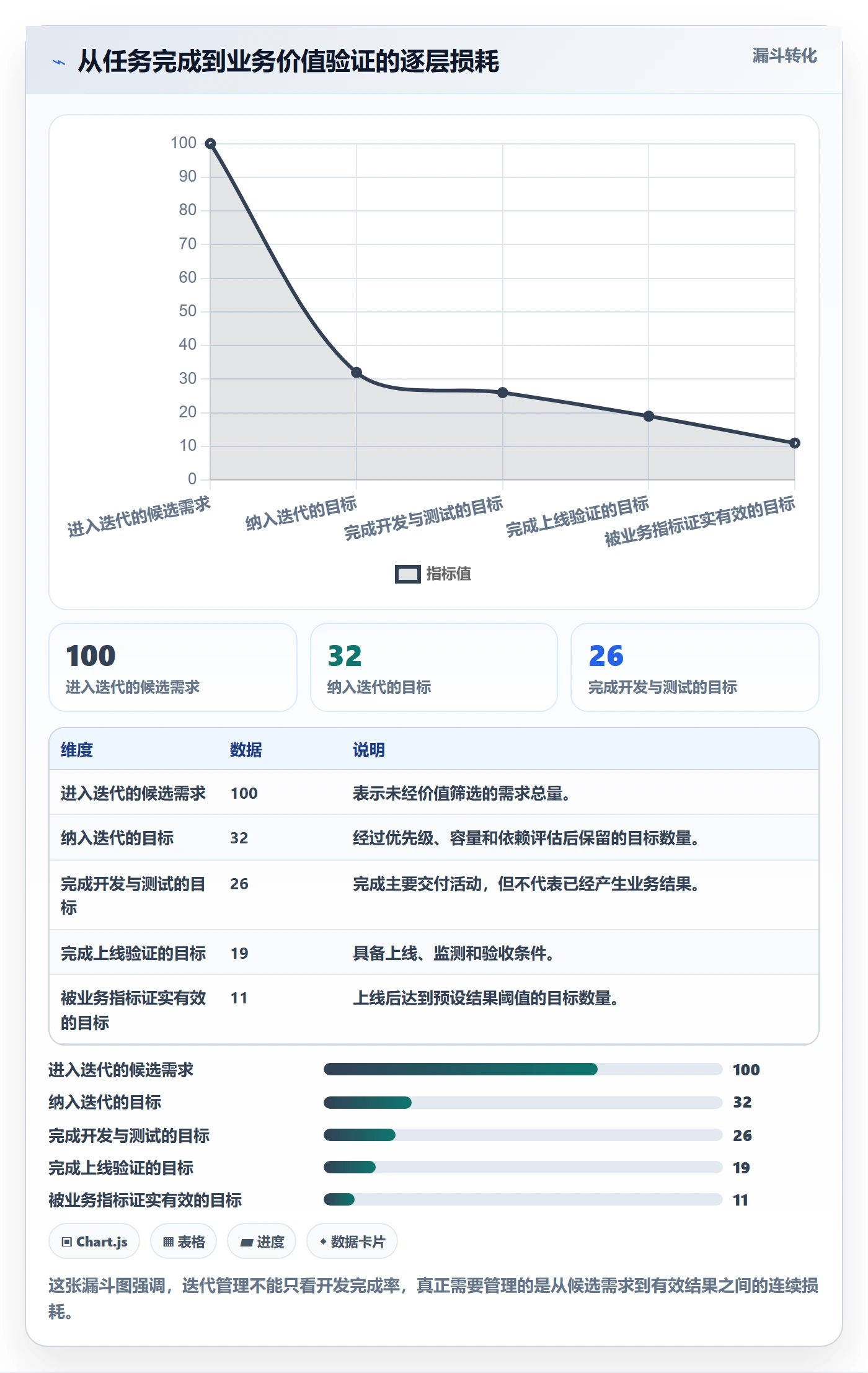Click the 指标值 legend label
The image size is (868, 1373).
point(449,574)
